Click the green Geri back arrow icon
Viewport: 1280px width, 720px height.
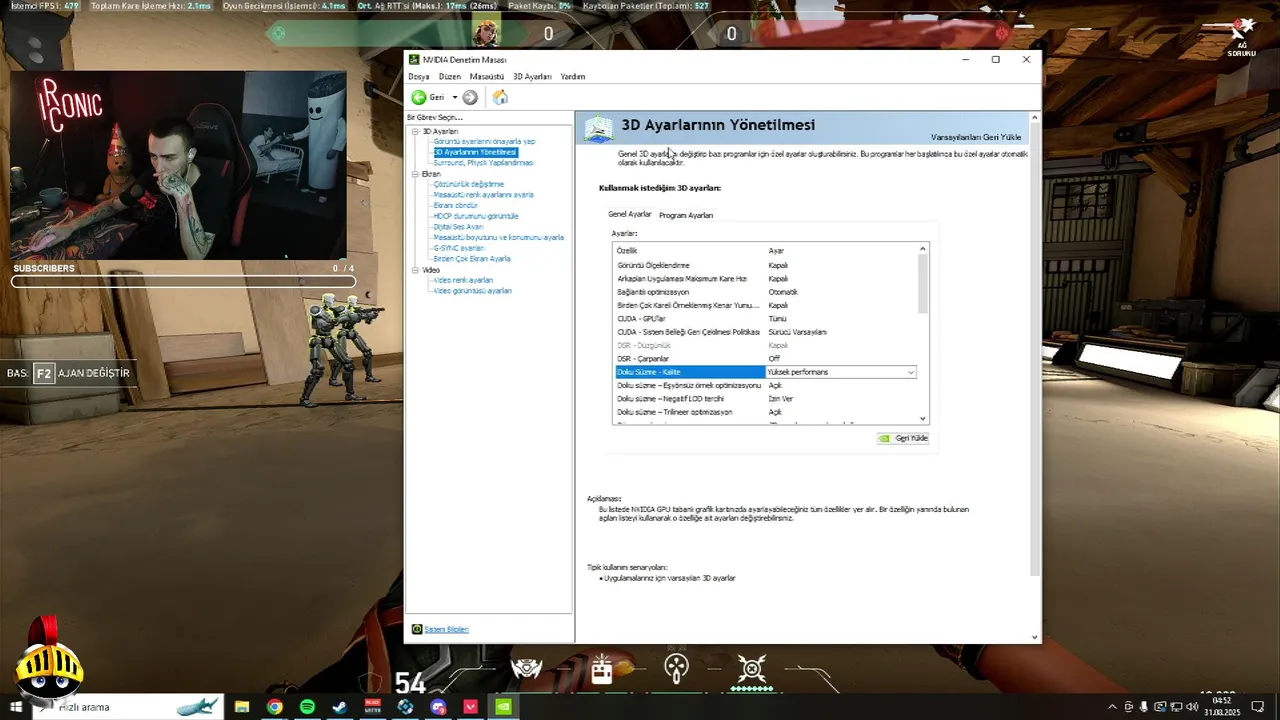point(419,97)
